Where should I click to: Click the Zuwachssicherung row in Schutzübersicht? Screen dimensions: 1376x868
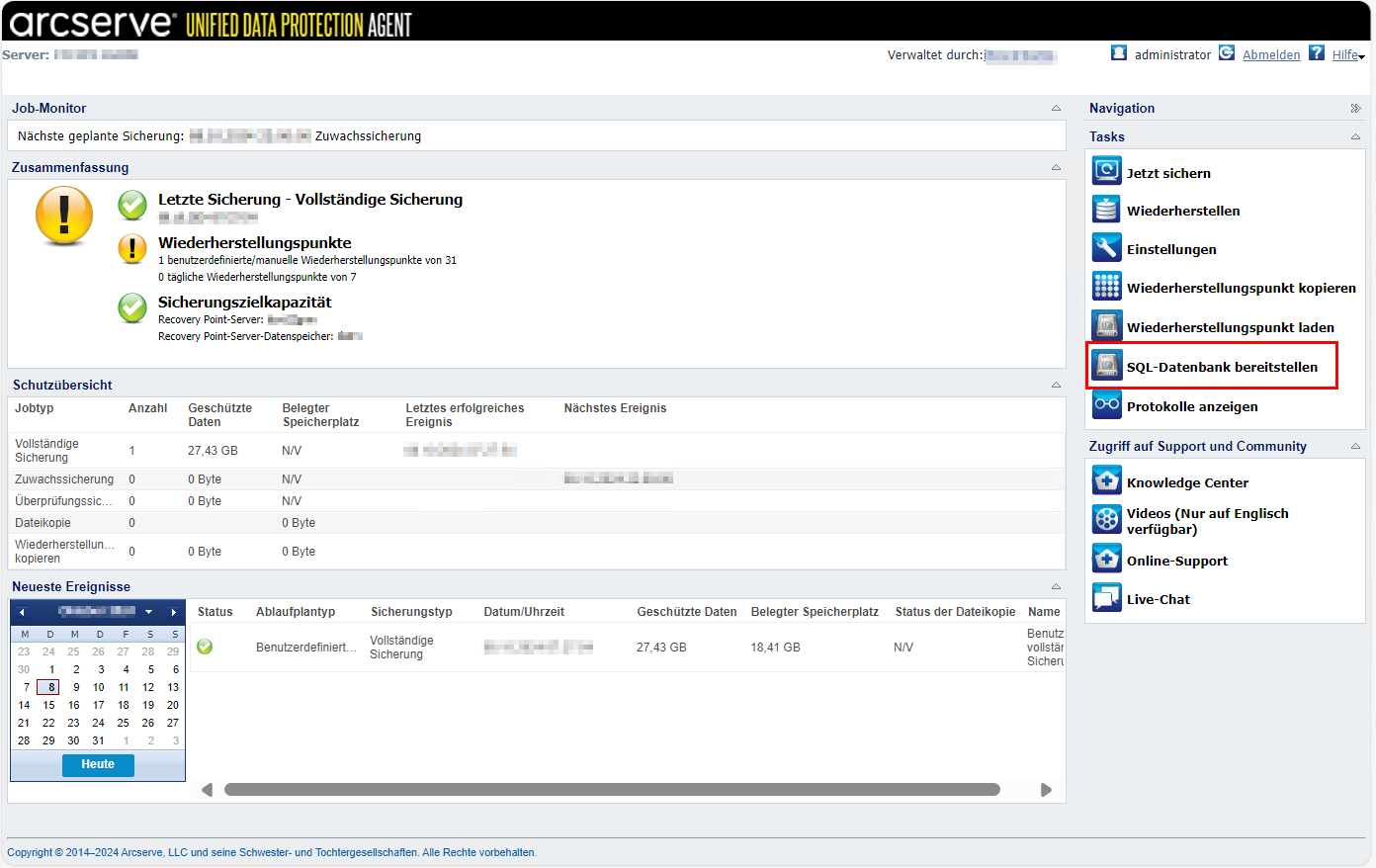point(537,478)
